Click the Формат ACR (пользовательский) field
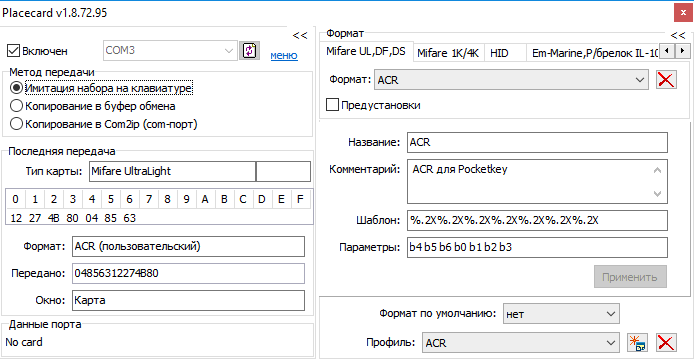The height and width of the screenshot is (360, 694). click(188, 246)
